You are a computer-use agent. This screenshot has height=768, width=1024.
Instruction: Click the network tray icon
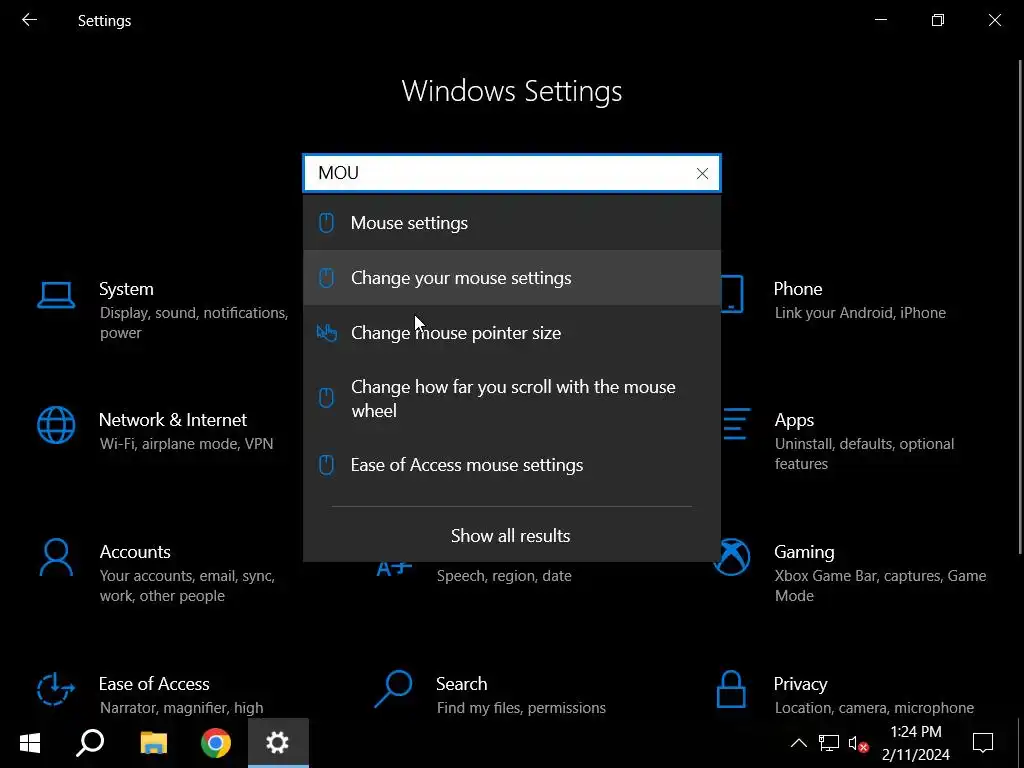click(829, 743)
